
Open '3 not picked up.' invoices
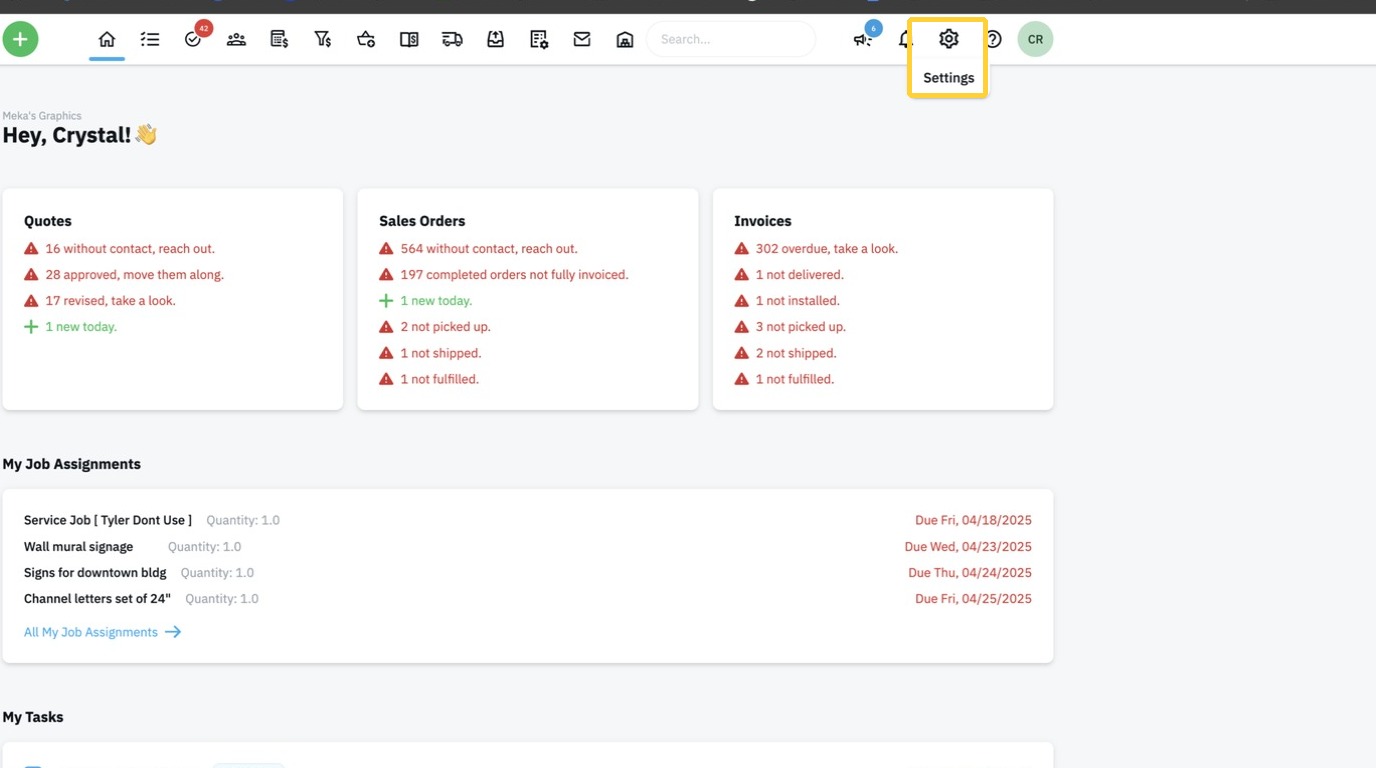801,327
